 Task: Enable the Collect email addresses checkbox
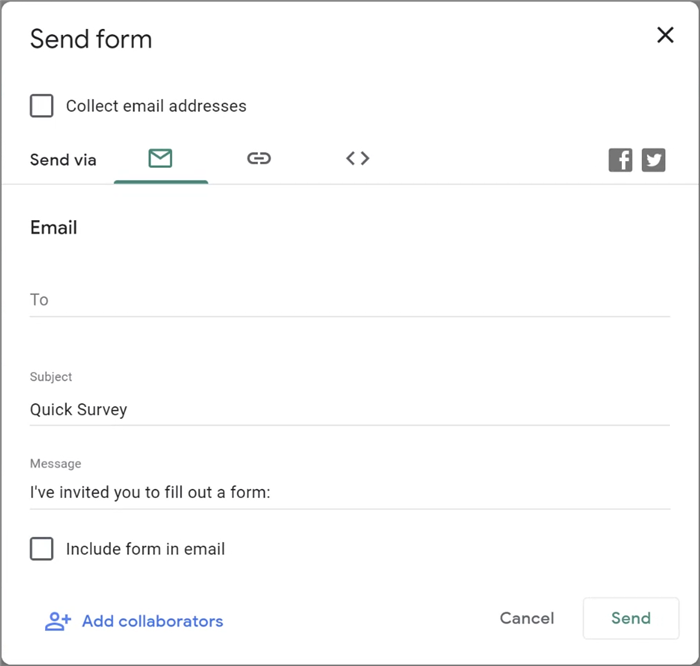pos(41,106)
